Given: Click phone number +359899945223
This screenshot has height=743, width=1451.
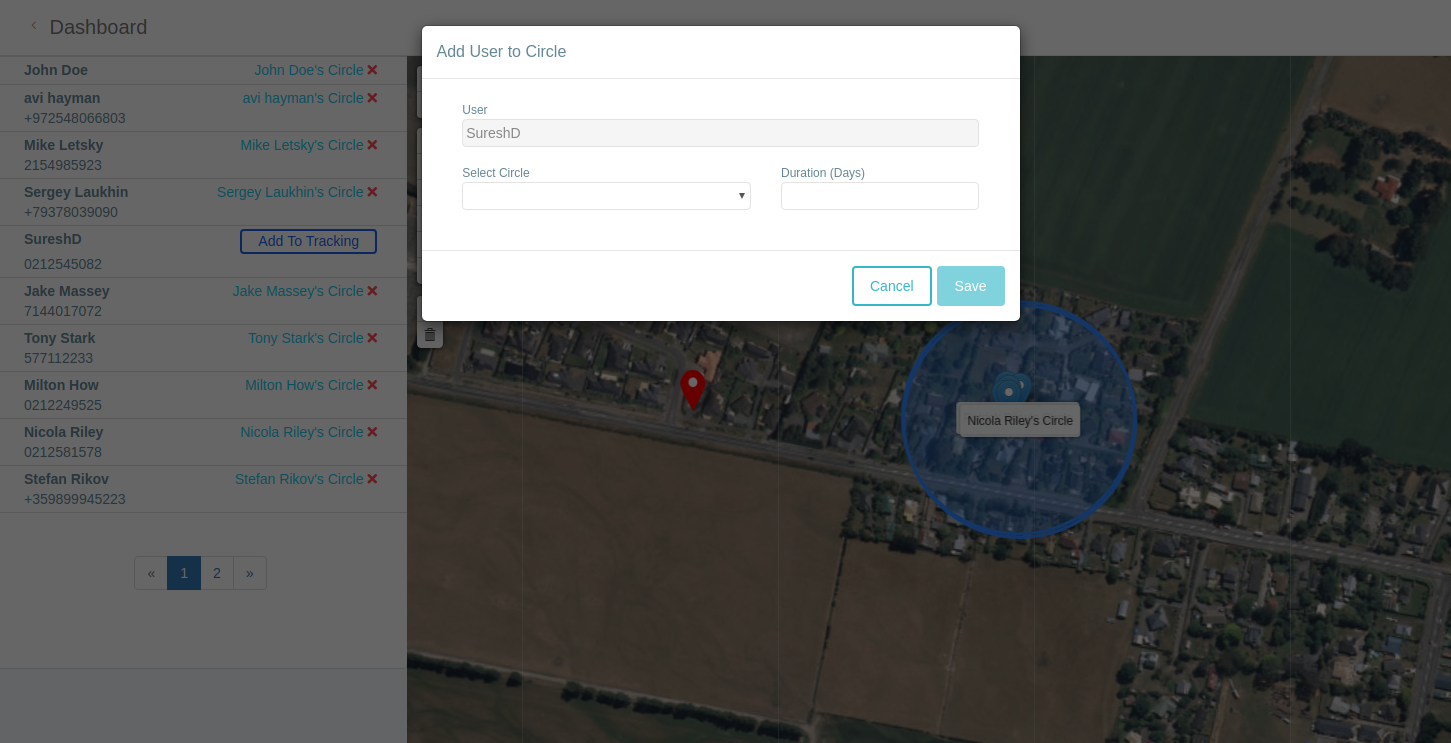Looking at the screenshot, I should click(x=75, y=499).
